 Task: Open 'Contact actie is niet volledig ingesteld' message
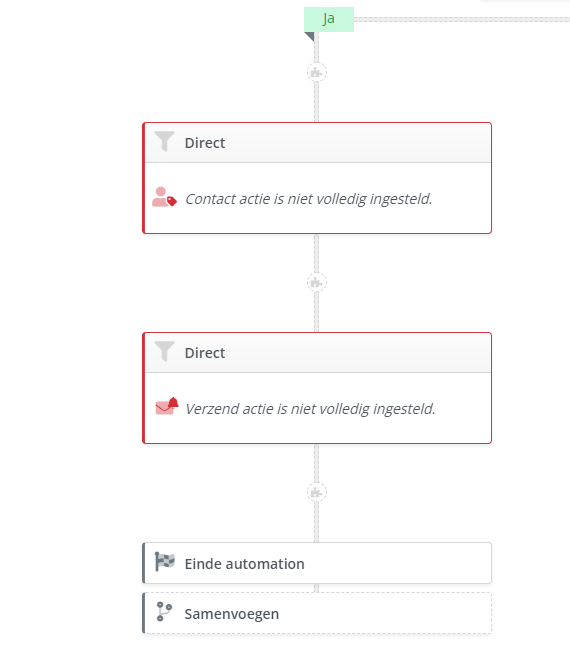click(309, 199)
